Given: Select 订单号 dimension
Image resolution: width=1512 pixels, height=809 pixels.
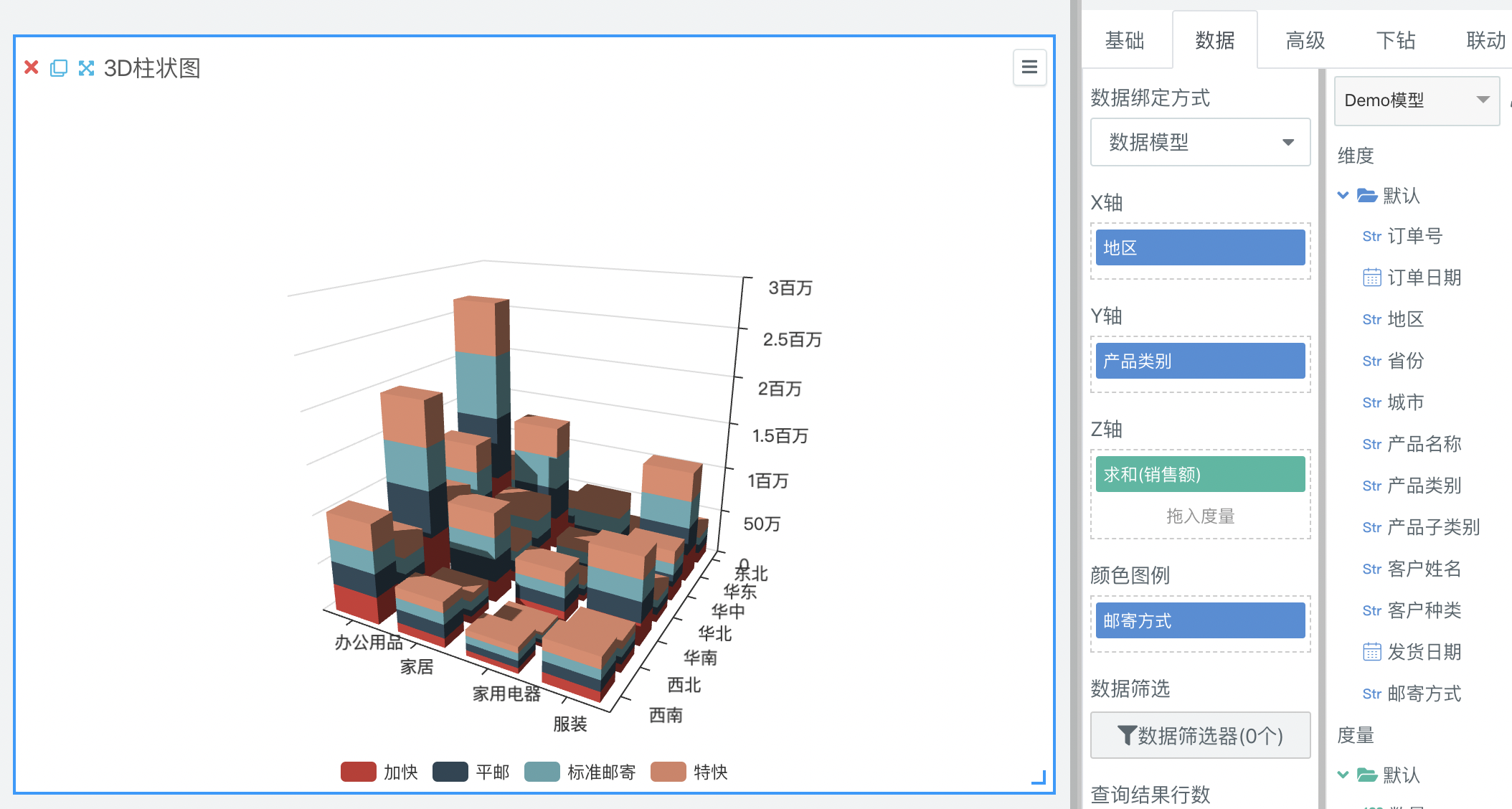Looking at the screenshot, I should pyautogui.click(x=1414, y=236).
